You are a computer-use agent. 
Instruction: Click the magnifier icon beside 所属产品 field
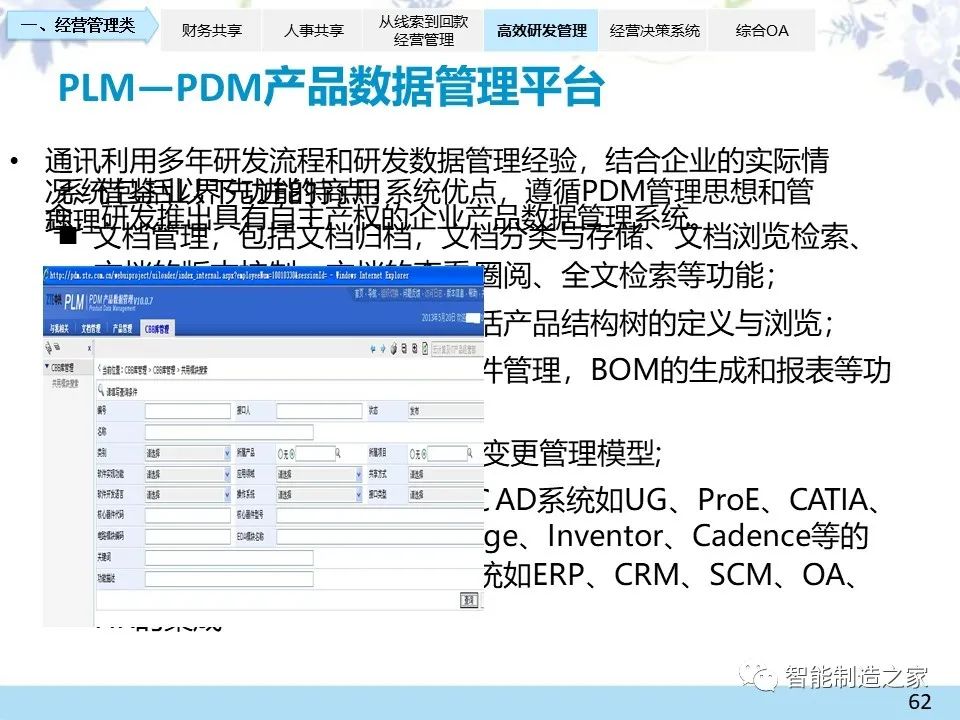click(x=337, y=454)
